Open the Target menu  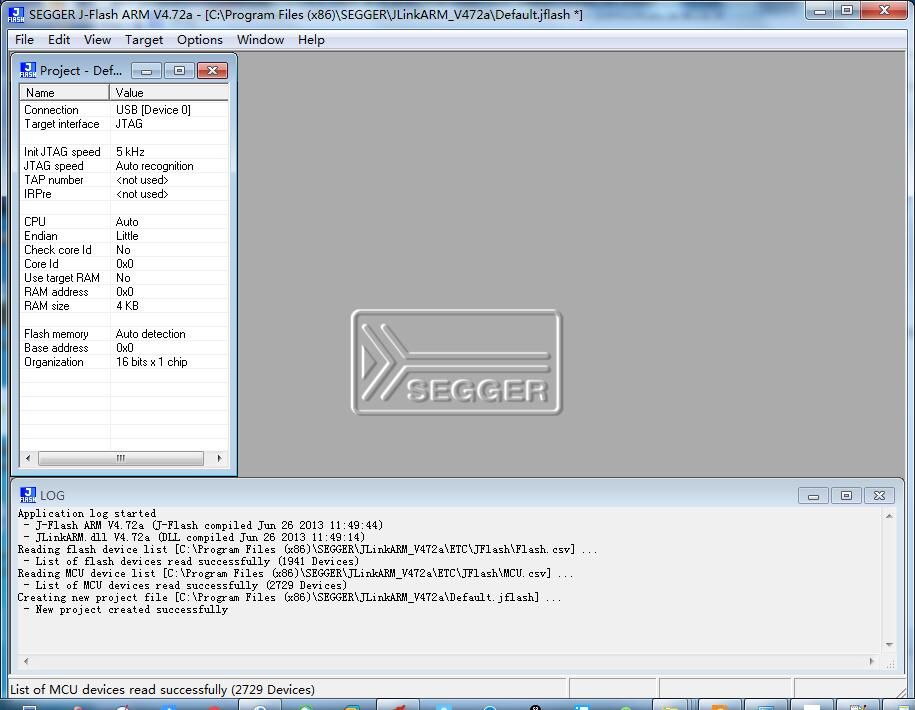pyautogui.click(x=144, y=40)
